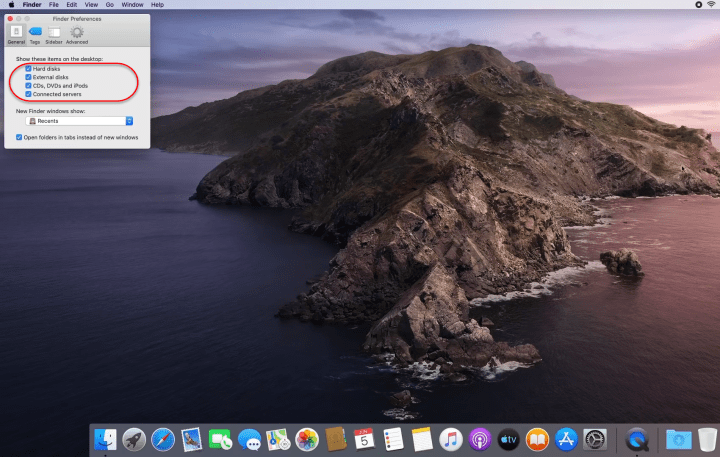Toggle the Connected servers checkbox
The height and width of the screenshot is (457, 720).
(x=28, y=94)
